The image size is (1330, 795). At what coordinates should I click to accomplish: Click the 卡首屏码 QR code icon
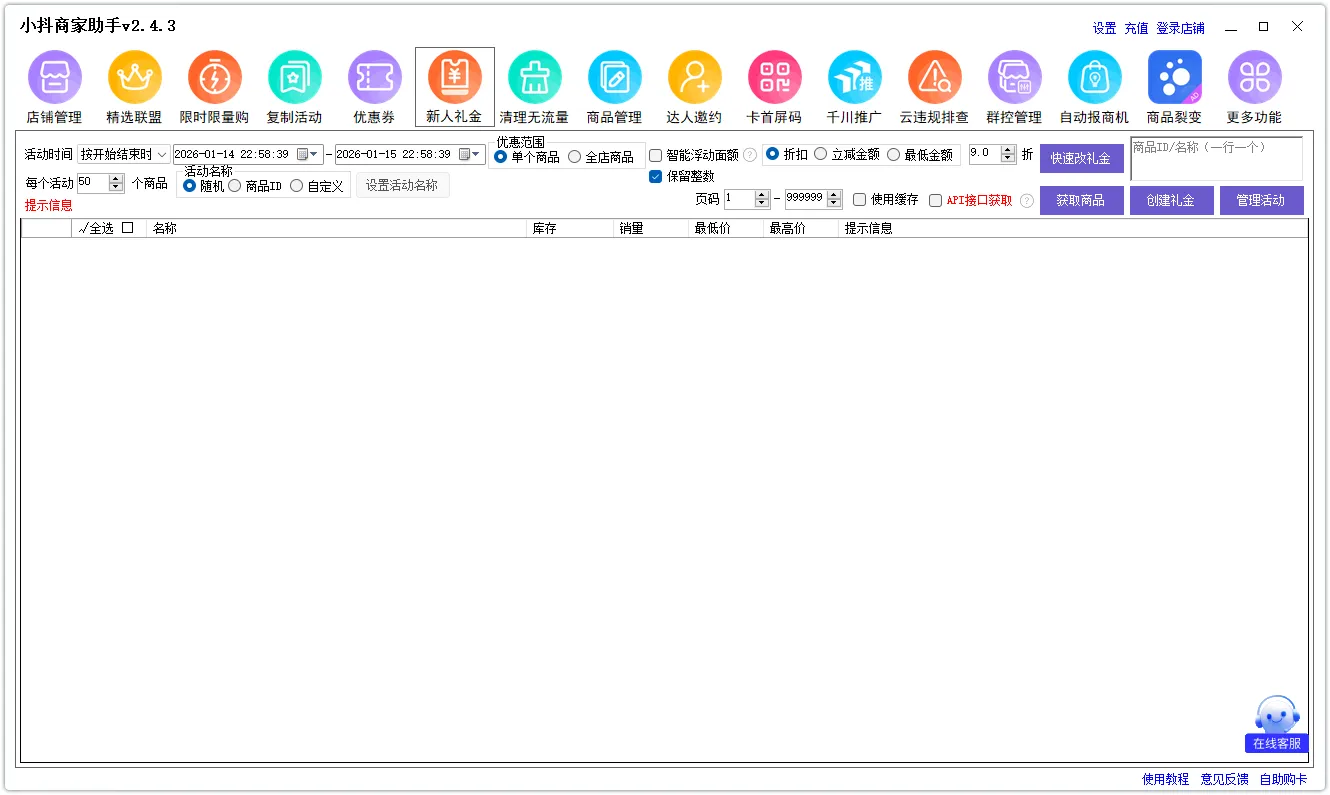pos(774,78)
